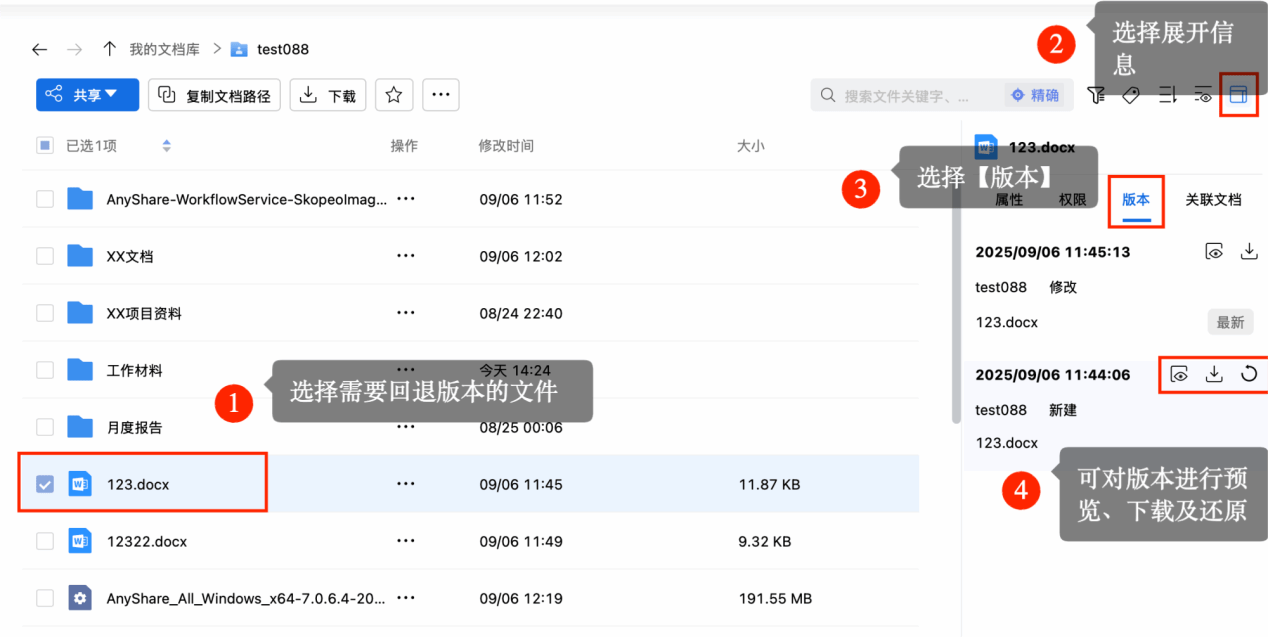Toggle the details panel icon
The width and height of the screenshot is (1268, 637).
point(1238,95)
